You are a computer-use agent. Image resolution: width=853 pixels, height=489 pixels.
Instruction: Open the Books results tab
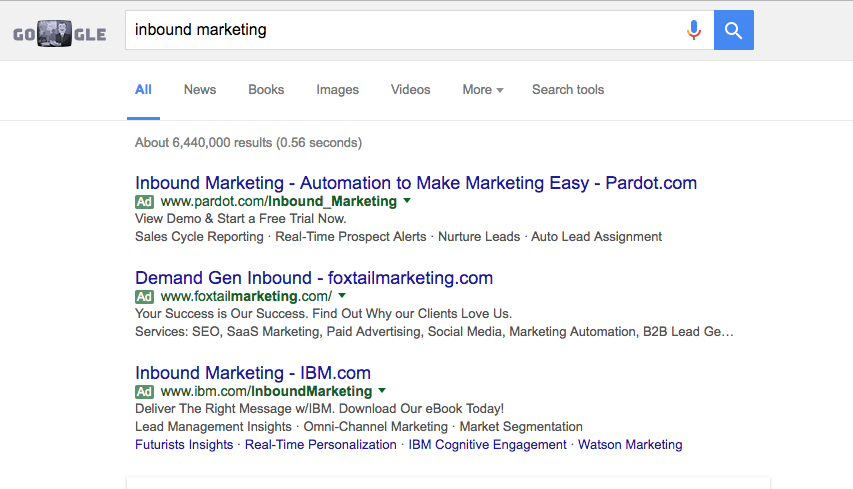266,90
